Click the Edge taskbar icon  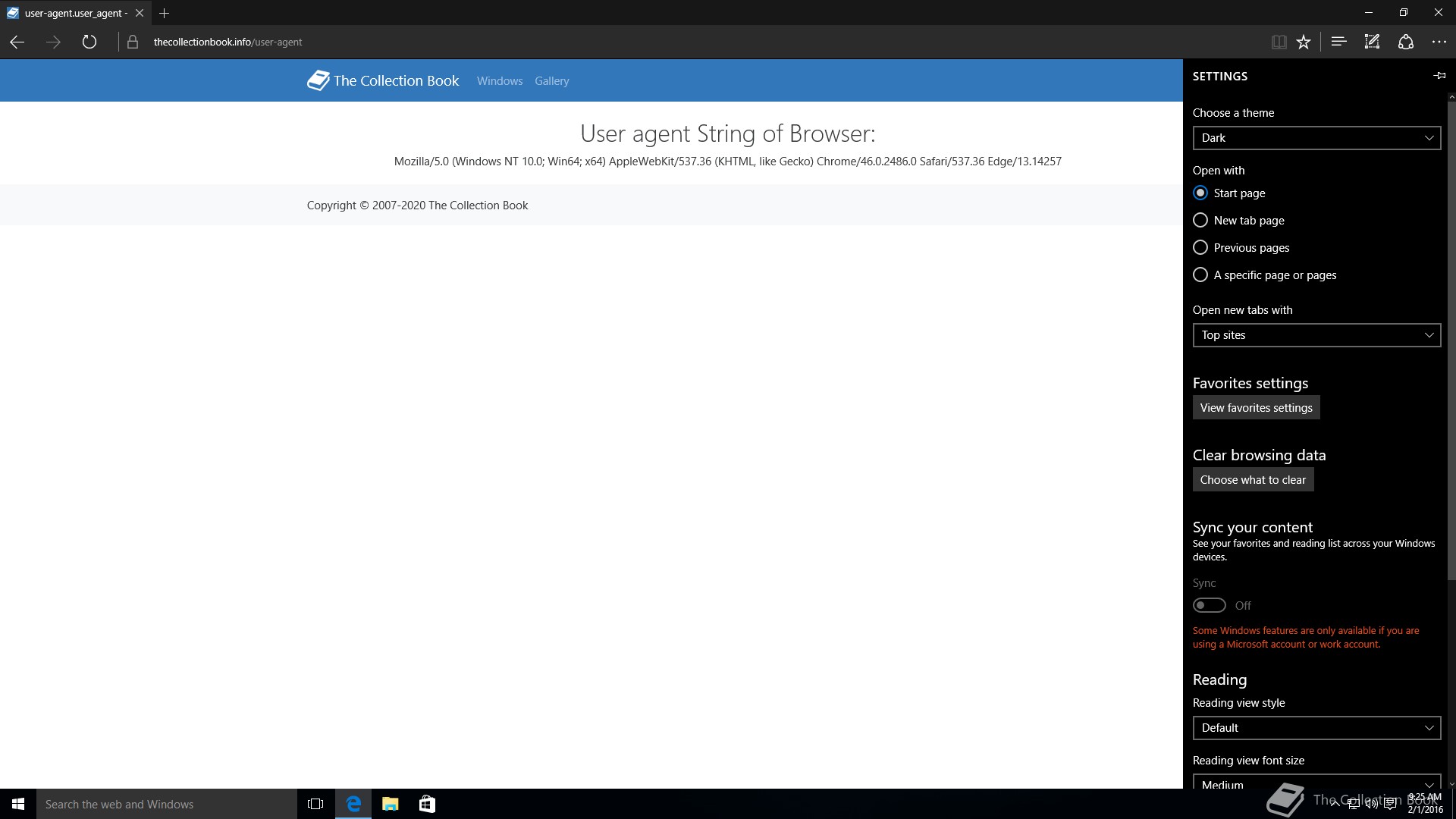pos(353,804)
